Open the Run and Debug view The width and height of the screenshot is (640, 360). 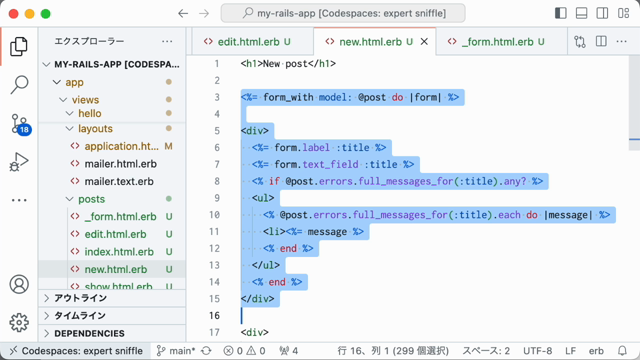click(x=19, y=162)
